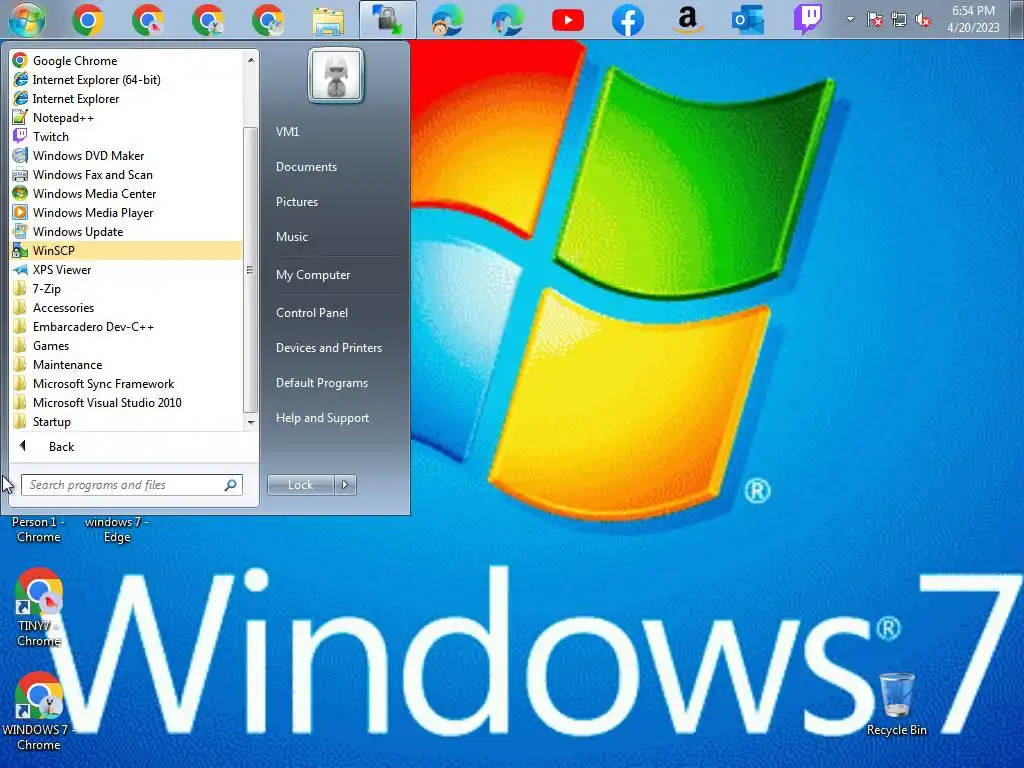Viewport: 1024px width, 768px height.
Task: Expand the 7-Zip folder
Action: tap(127, 289)
